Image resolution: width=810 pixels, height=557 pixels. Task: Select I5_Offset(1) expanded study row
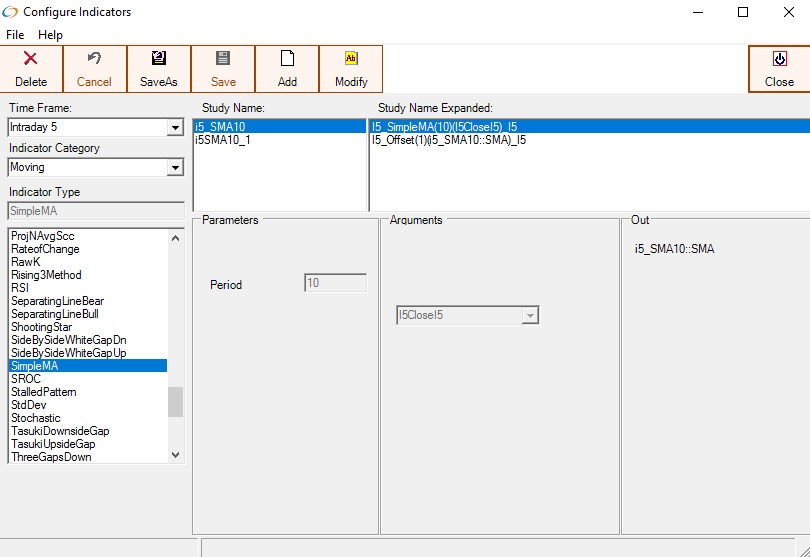[x=449, y=140]
